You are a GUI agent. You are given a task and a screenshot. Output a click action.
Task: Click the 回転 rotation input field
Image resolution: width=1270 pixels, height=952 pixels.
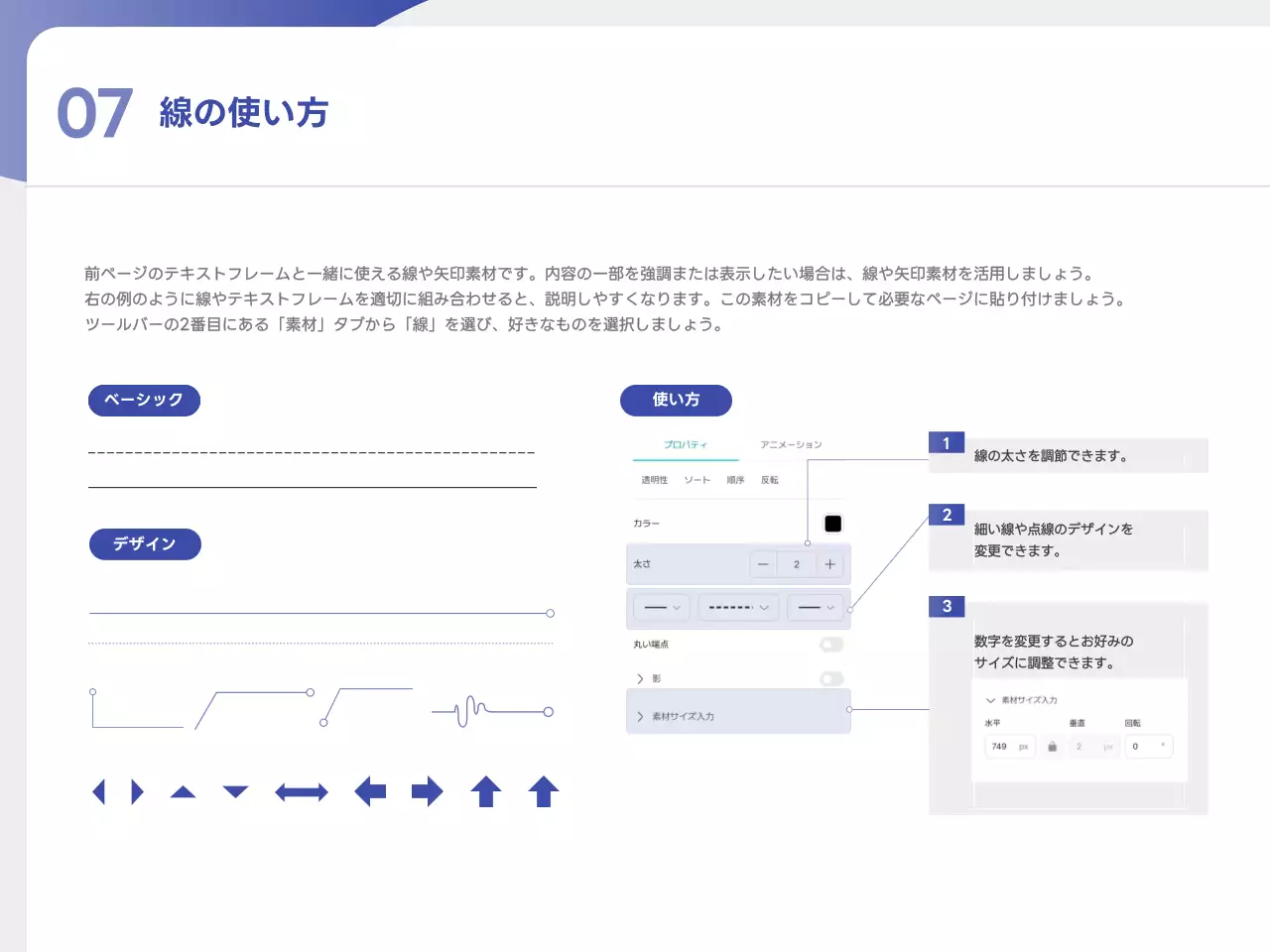click(1149, 747)
